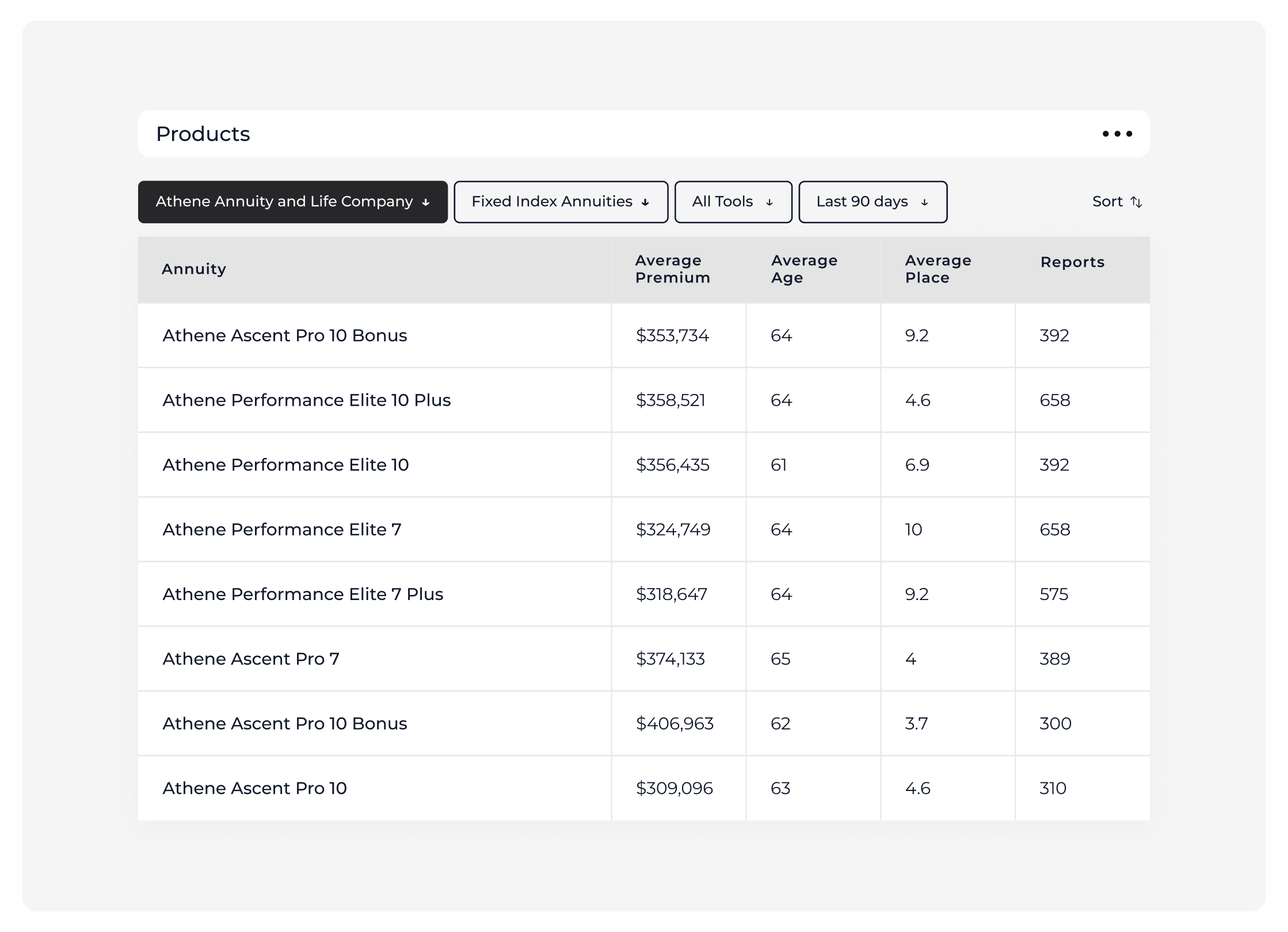Viewport: 1288px width, 932px height.
Task: Click the Sort arrows icon
Action: tap(1136, 202)
